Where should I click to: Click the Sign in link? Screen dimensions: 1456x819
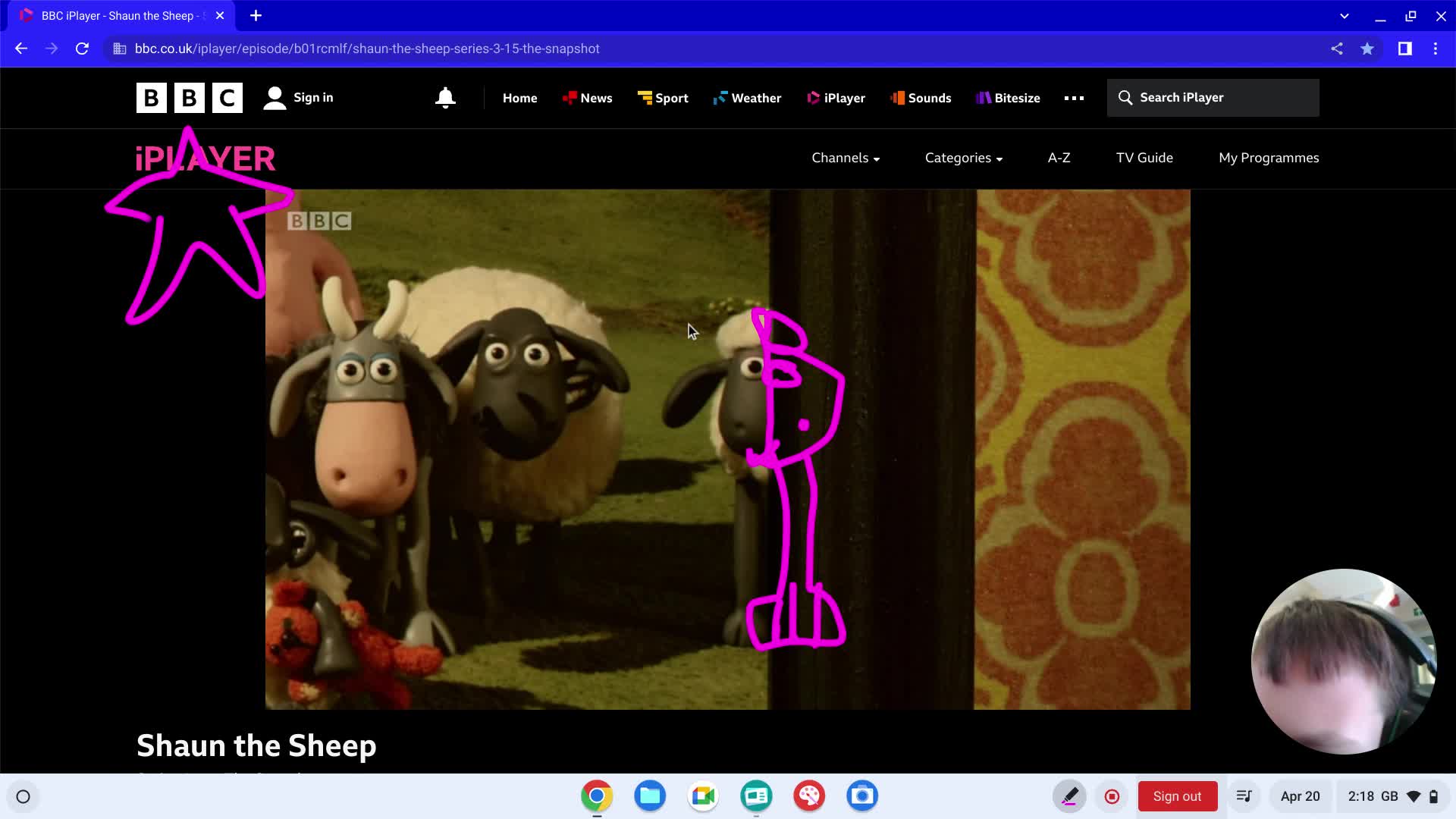click(x=312, y=98)
